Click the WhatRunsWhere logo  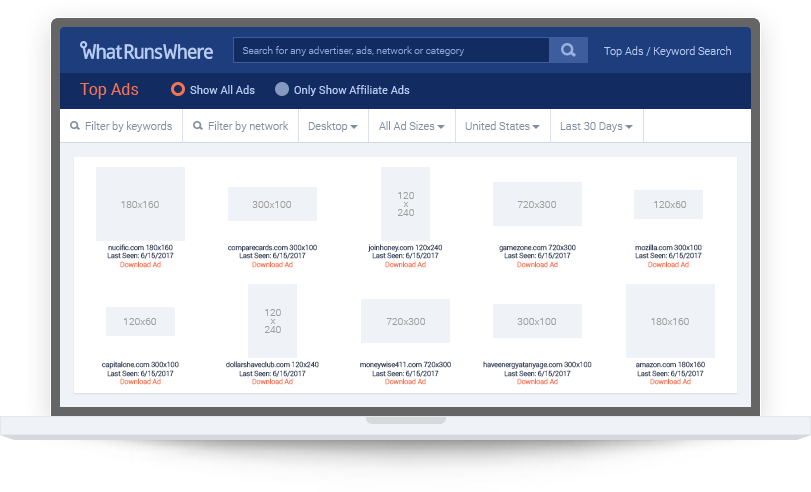[x=145, y=50]
